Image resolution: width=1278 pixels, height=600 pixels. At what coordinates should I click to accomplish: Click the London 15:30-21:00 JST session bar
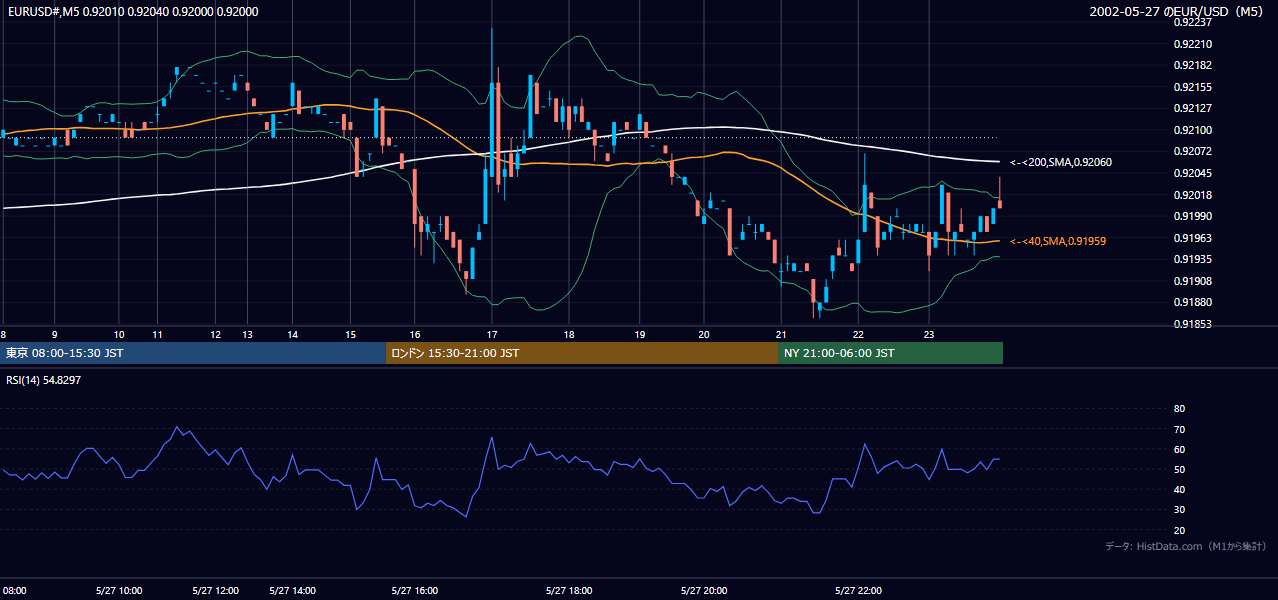[582, 353]
